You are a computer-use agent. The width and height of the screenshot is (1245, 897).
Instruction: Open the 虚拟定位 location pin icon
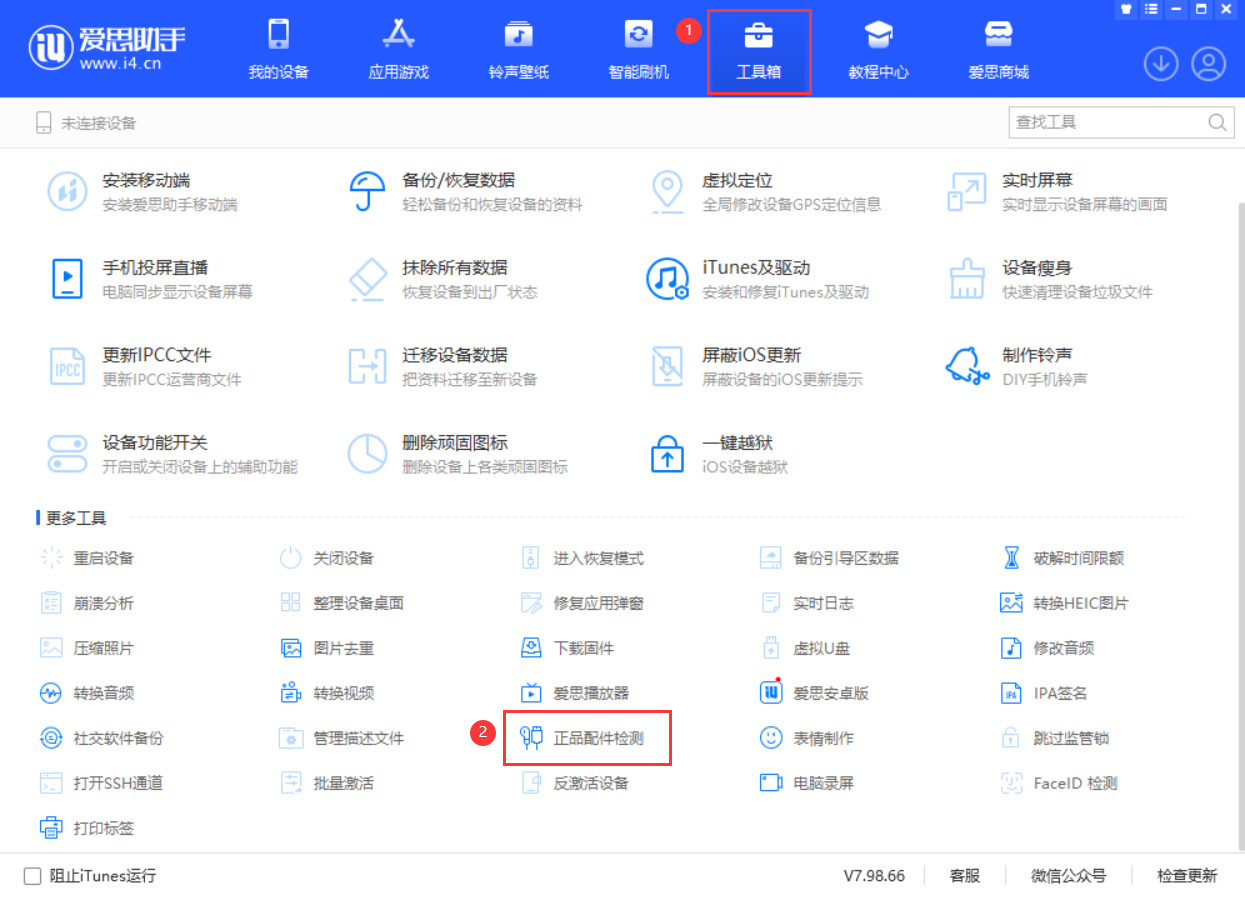[x=667, y=191]
